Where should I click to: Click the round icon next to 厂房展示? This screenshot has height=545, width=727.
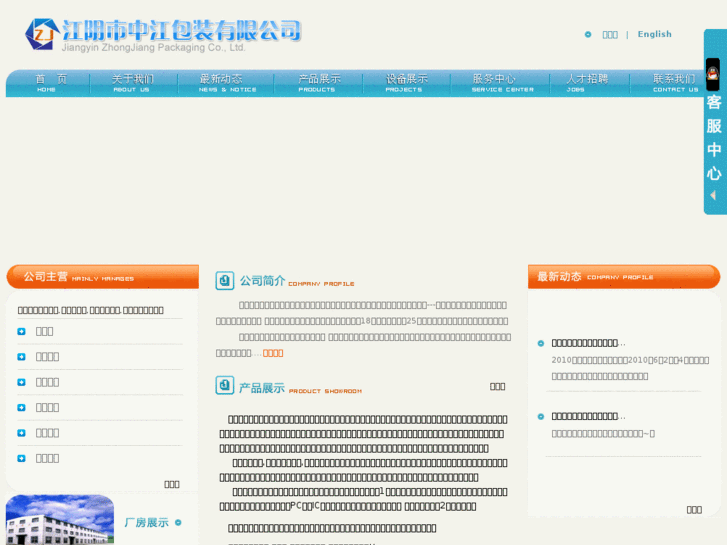coord(178,523)
